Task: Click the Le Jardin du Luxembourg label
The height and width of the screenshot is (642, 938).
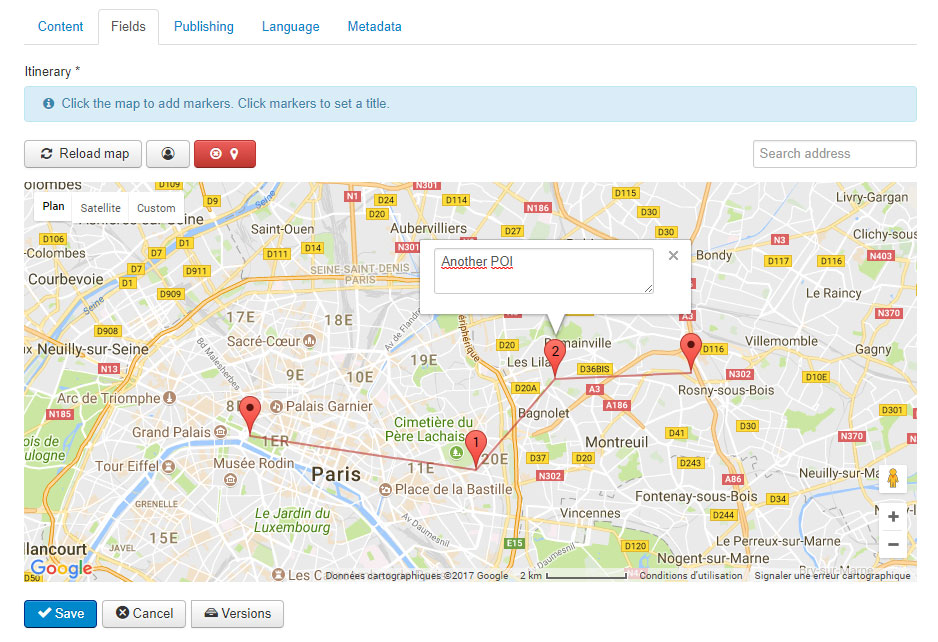Action: pos(292,521)
